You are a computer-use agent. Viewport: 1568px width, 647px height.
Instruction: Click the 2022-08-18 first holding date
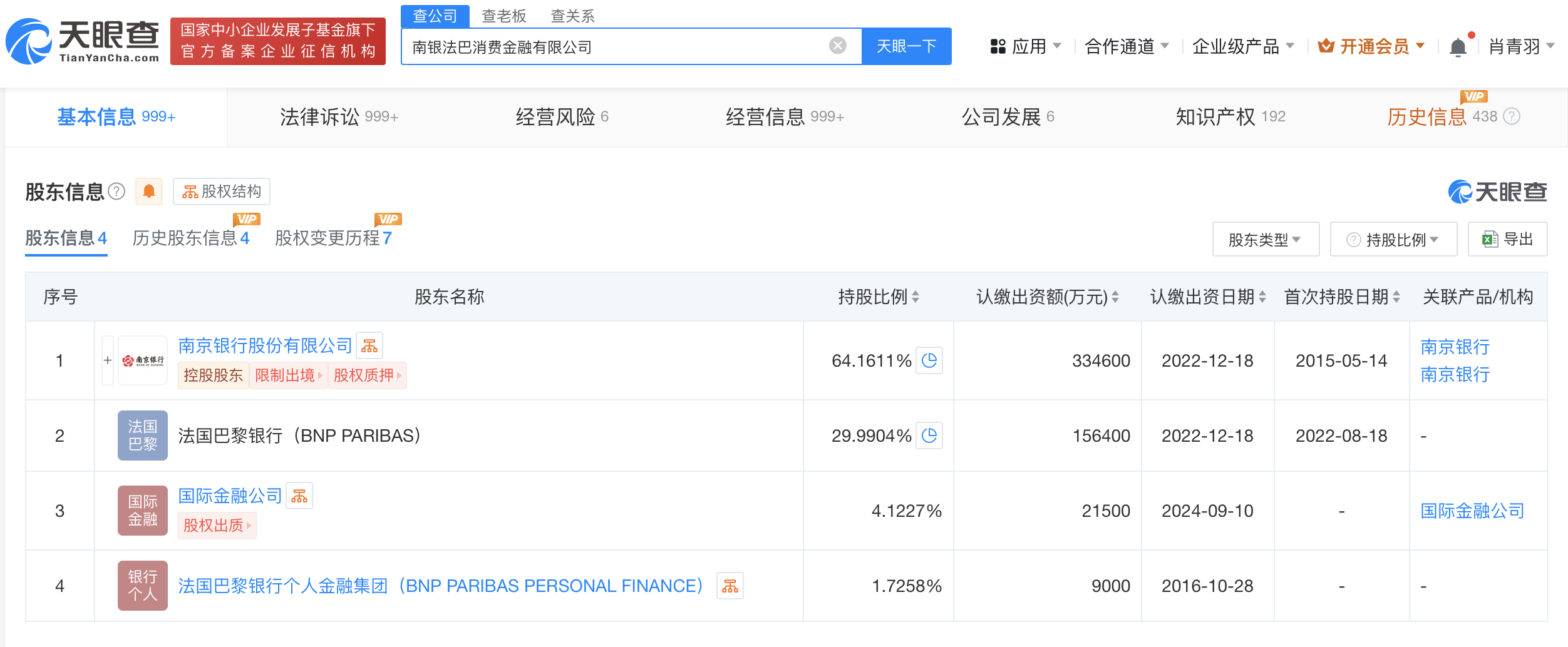pos(1341,436)
